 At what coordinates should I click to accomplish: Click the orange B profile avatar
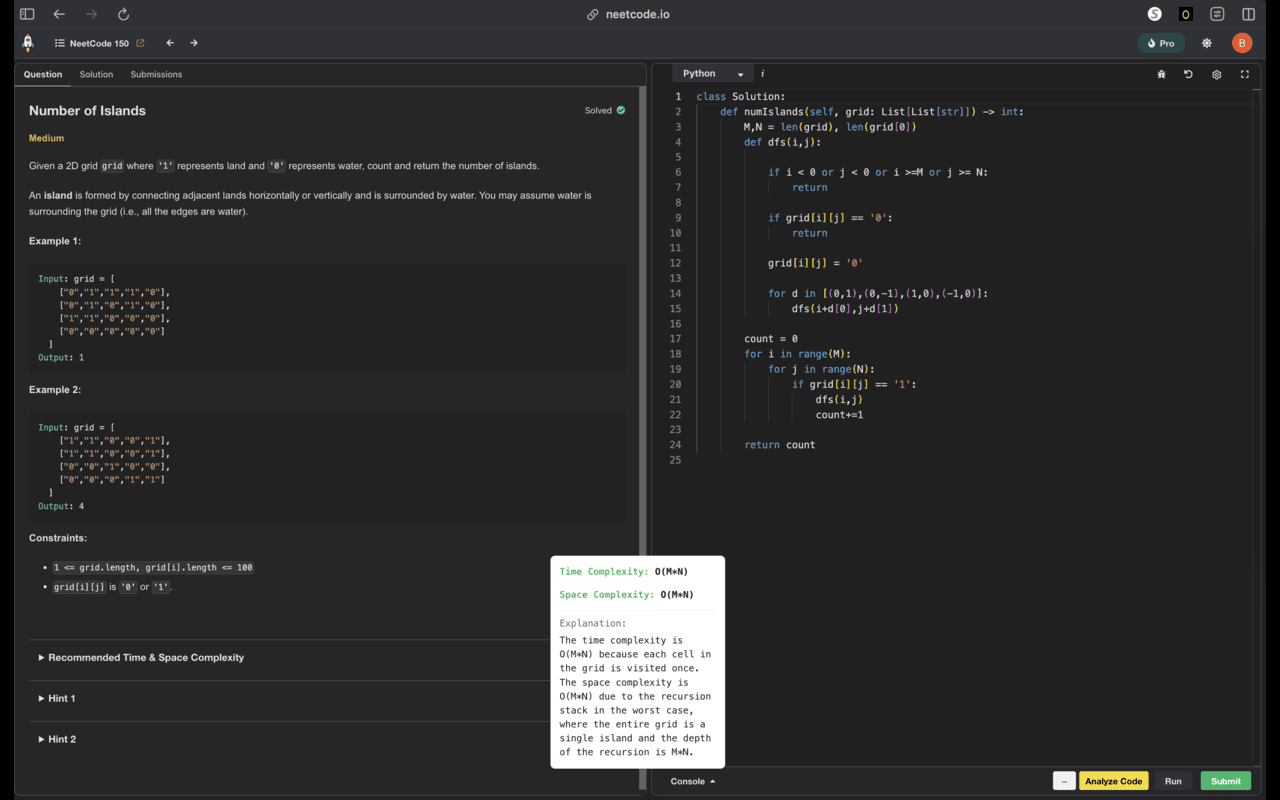[x=1241, y=43]
